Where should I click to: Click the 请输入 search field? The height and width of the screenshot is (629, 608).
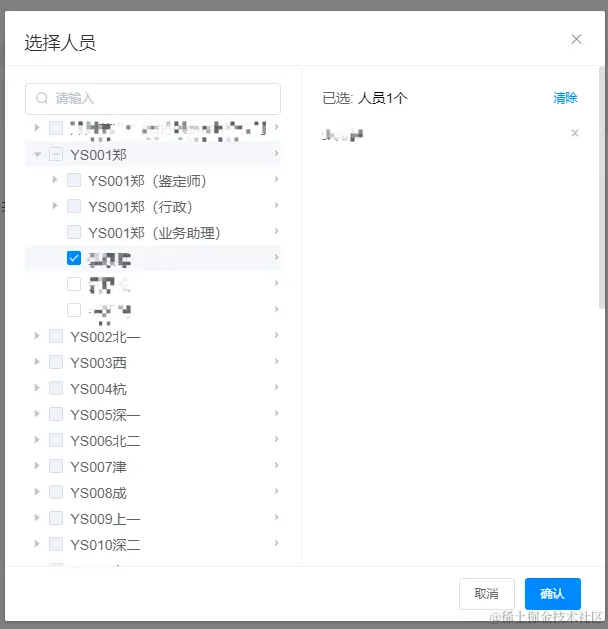tap(153, 99)
